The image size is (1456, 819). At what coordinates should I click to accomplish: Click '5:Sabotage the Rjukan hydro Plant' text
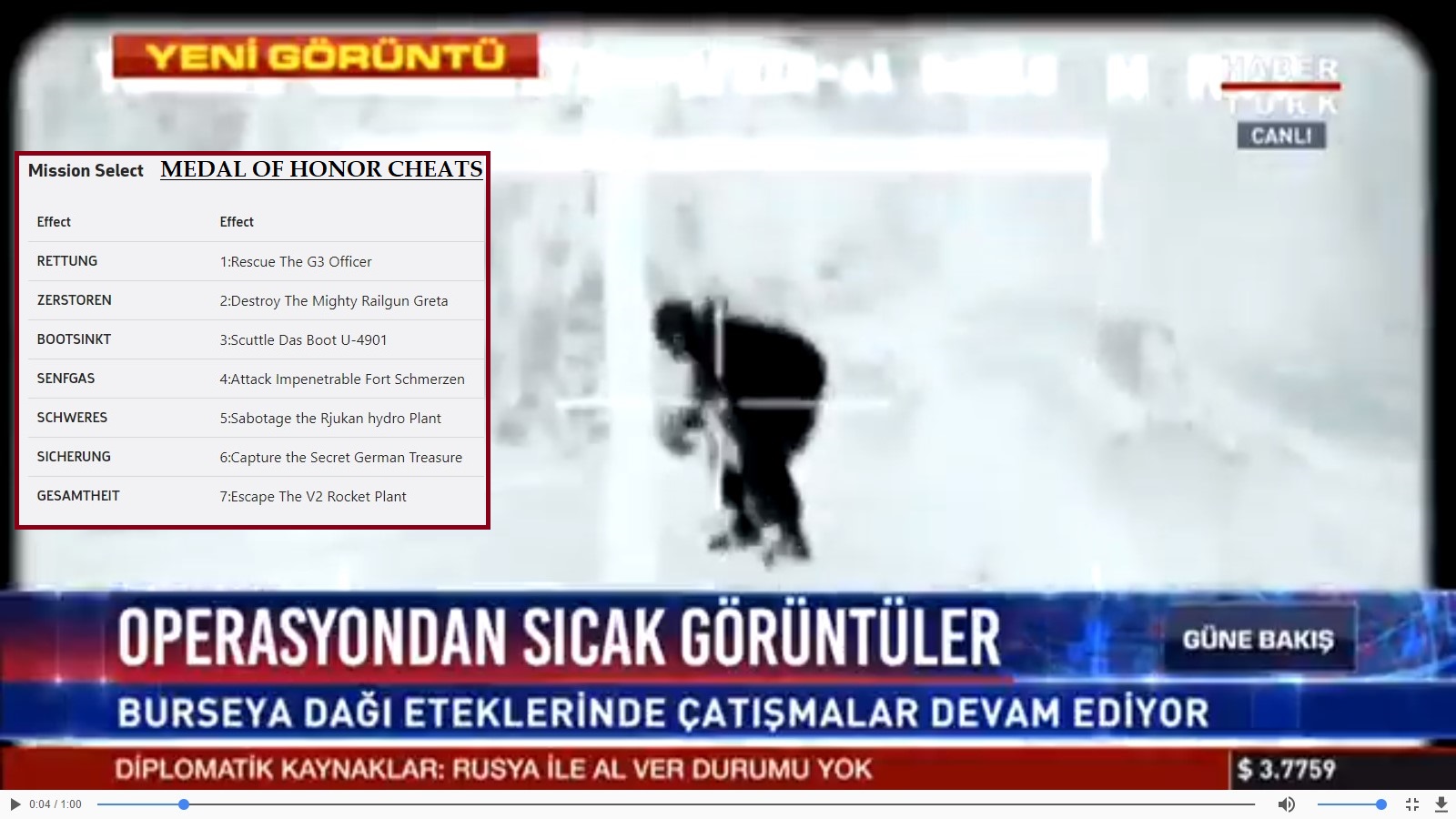[330, 419]
